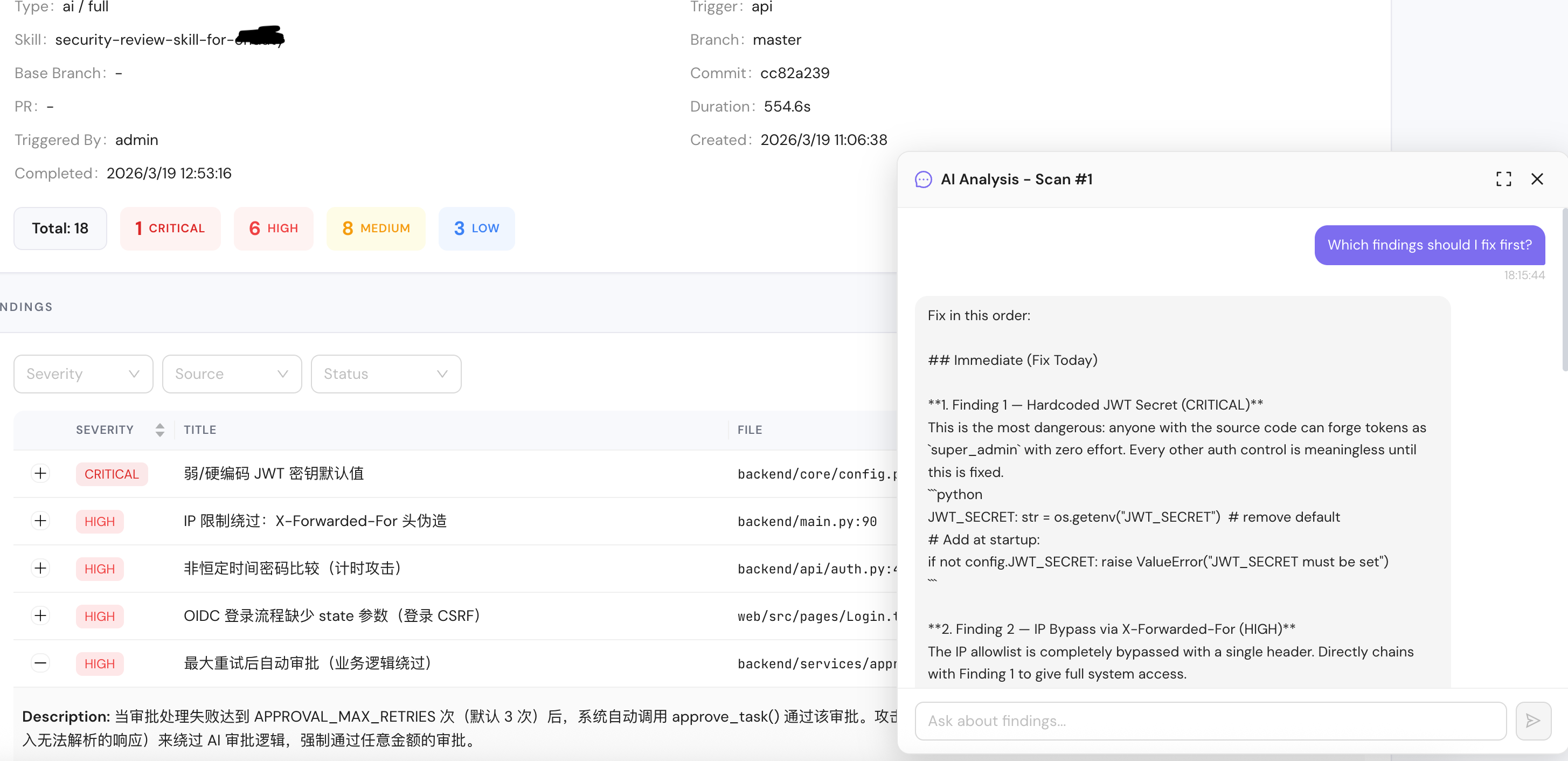This screenshot has width=1568, height=761.
Task: Collapse the 最大重试后自动审批 finding row
Action: pos(40,663)
